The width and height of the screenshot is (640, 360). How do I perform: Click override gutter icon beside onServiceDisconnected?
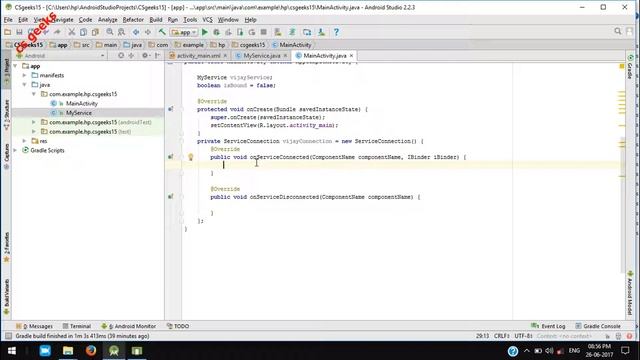click(x=171, y=197)
